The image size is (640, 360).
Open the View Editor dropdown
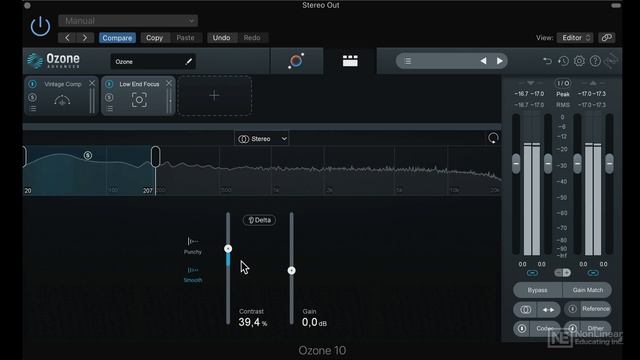(x=575, y=38)
